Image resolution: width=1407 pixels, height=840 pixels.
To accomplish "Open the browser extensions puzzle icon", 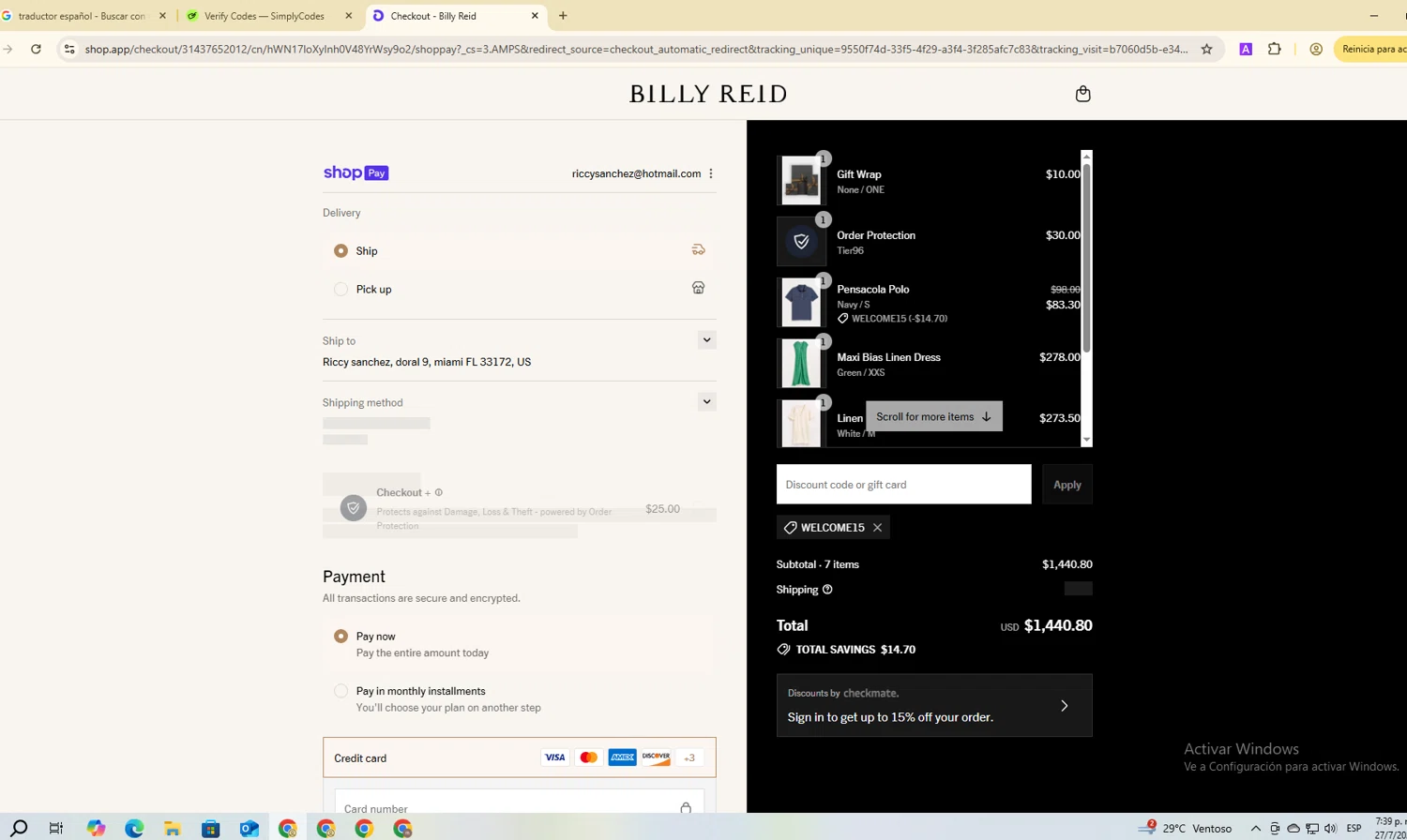I will pos(1274,49).
